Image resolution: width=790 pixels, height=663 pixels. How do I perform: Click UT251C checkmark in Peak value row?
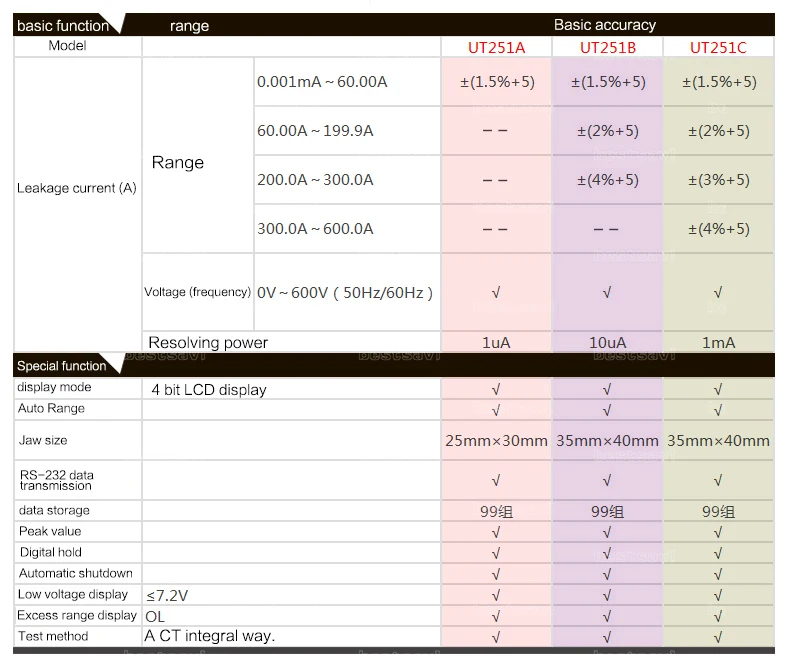(718, 533)
